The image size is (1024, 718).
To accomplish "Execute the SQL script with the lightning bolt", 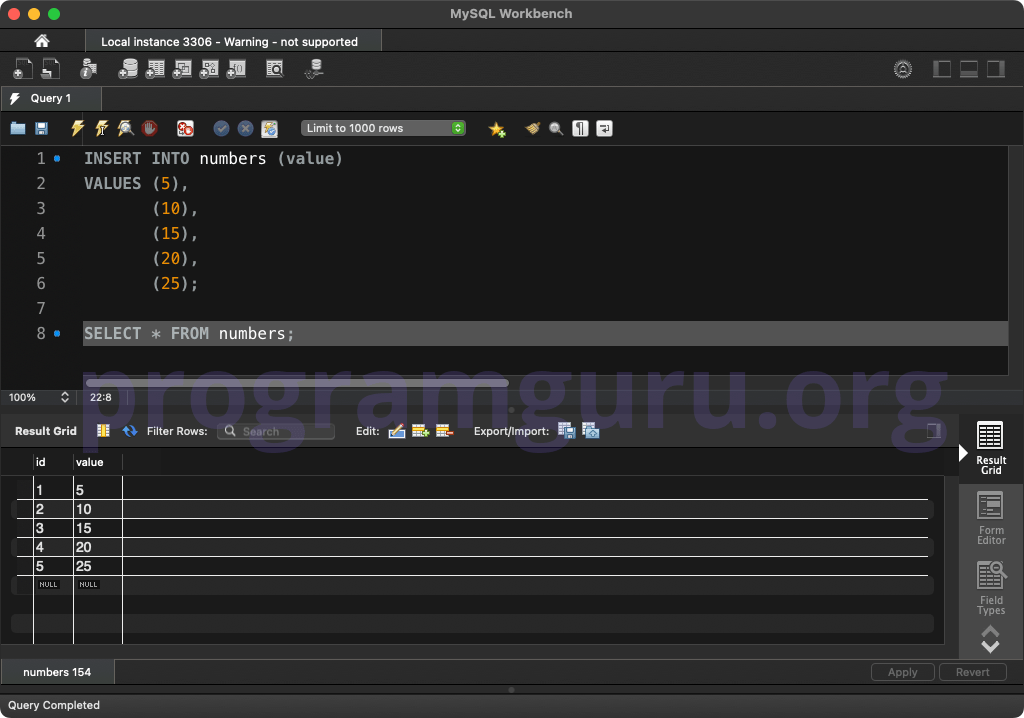I will click(x=77, y=128).
